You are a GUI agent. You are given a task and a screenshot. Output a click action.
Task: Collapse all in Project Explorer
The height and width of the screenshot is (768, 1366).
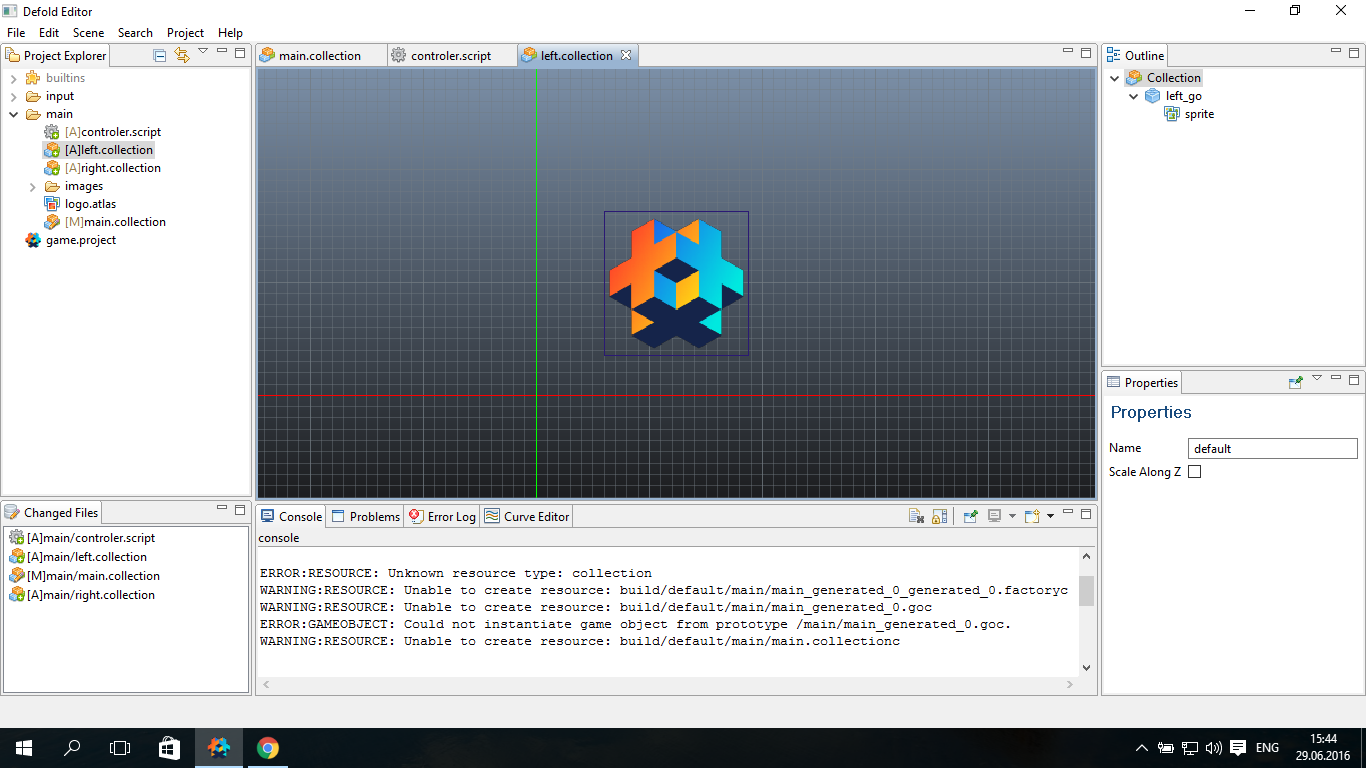160,55
